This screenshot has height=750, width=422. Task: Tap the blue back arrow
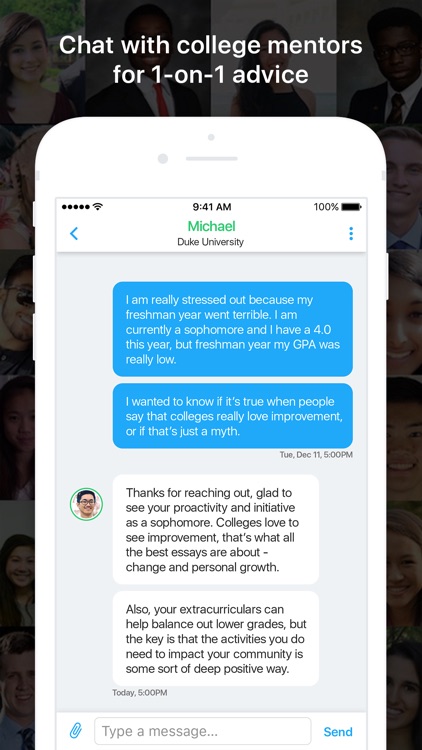[x=74, y=233]
